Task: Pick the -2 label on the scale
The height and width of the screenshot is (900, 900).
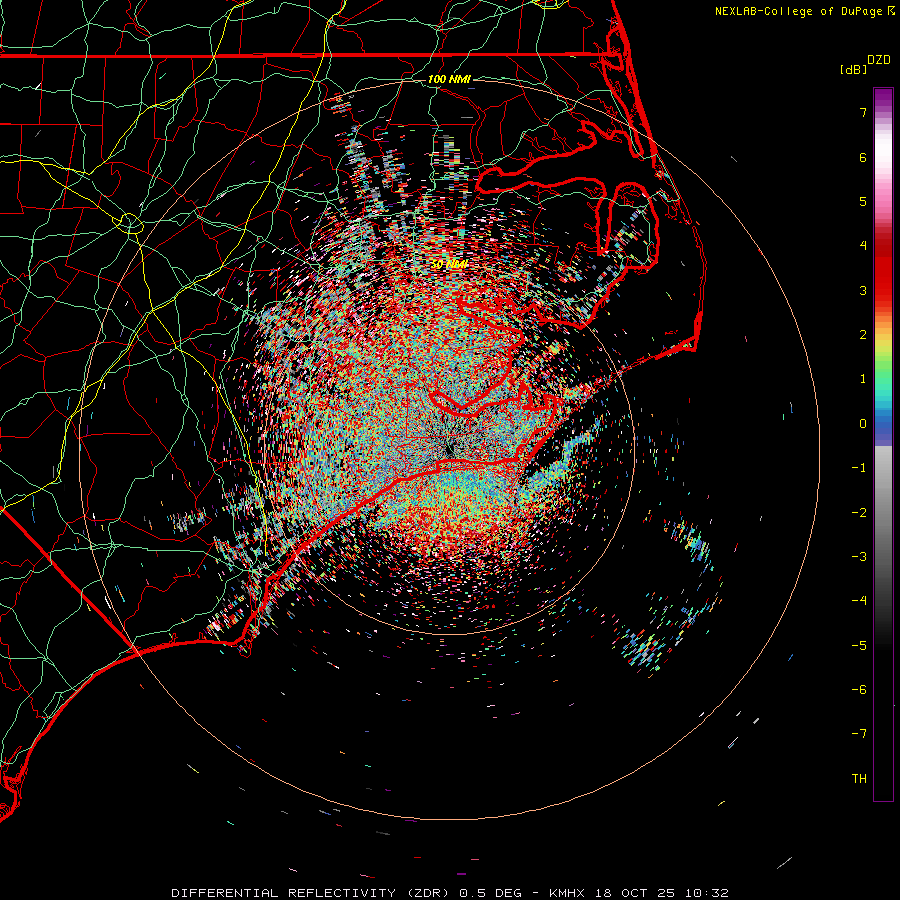Action: 859,513
